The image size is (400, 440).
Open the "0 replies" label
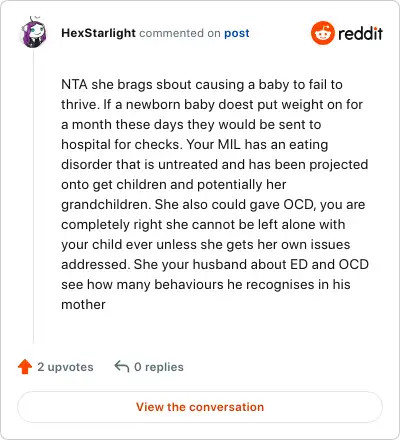pos(159,367)
